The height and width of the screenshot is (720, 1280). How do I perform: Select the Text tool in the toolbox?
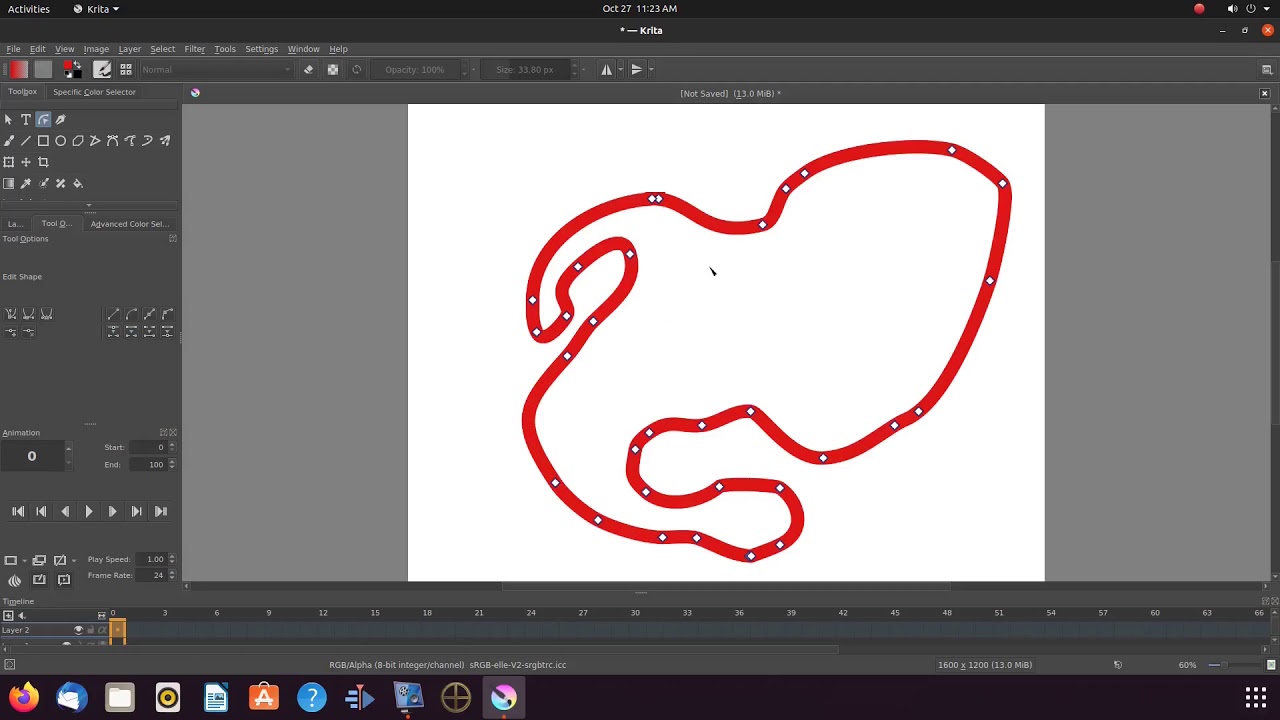[26, 119]
